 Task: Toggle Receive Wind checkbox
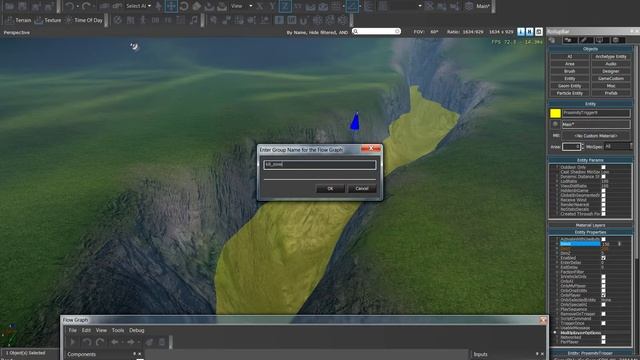tap(603, 200)
